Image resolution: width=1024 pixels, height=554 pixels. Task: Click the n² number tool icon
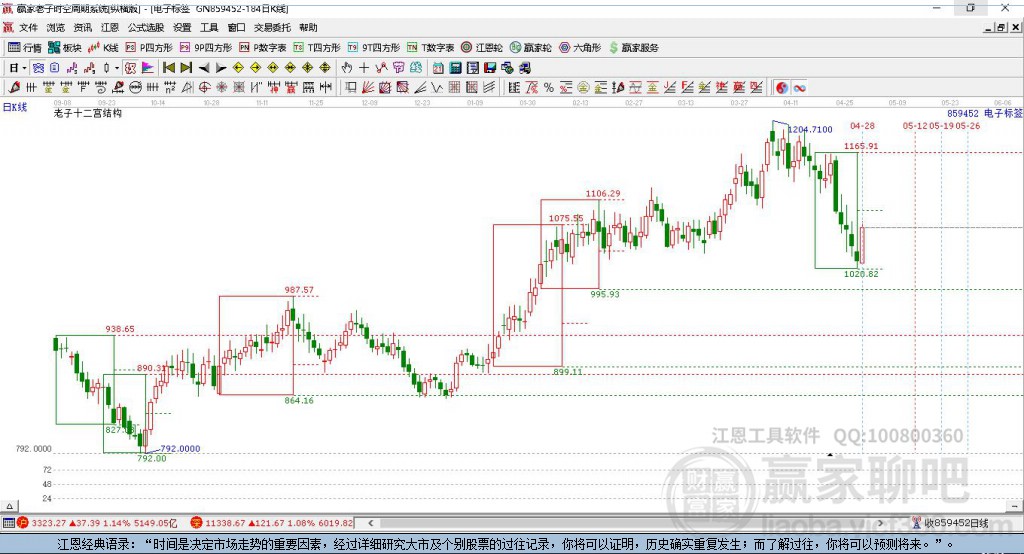[x=170, y=88]
